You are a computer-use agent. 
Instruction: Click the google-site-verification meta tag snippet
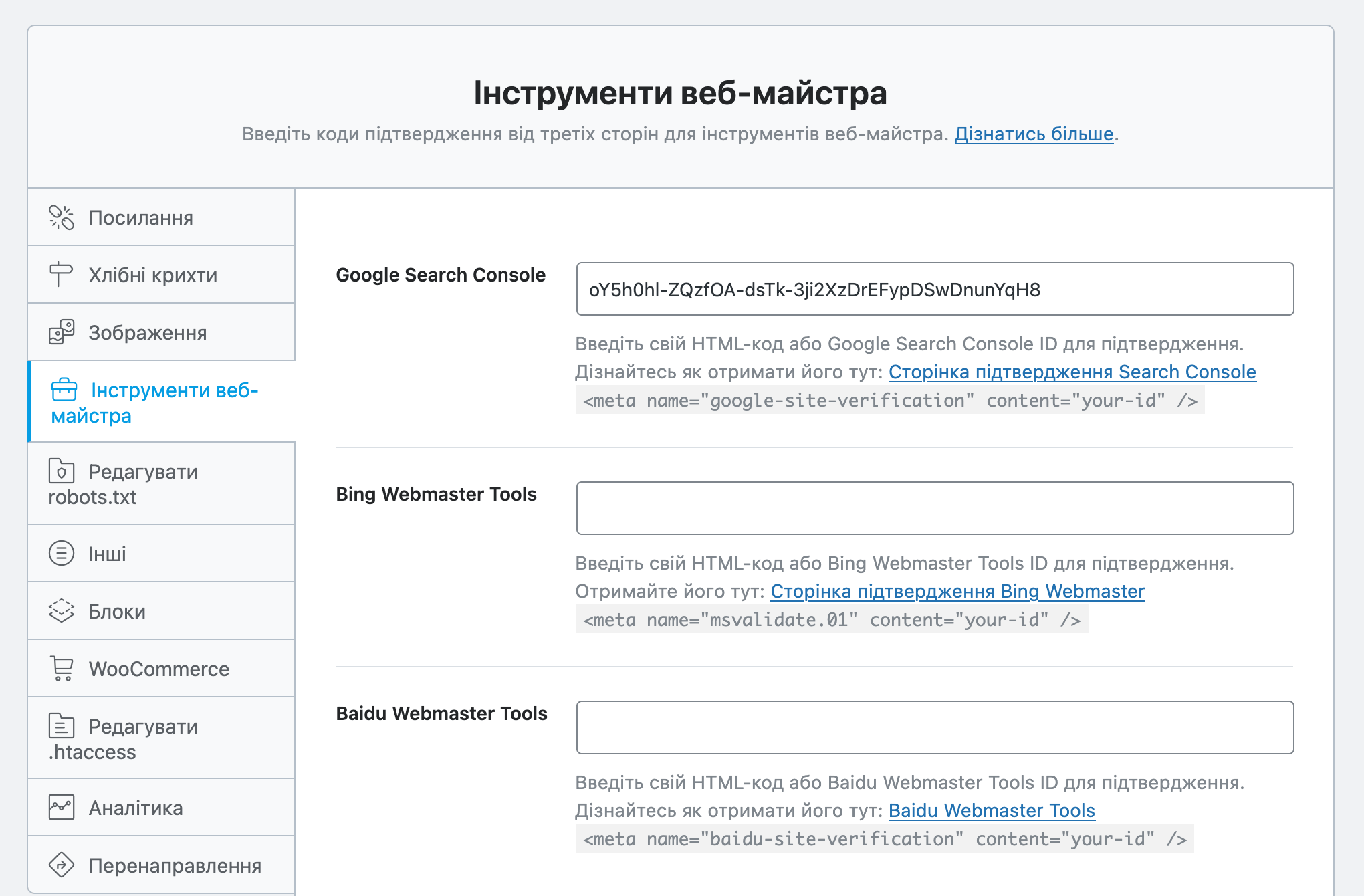(x=890, y=401)
